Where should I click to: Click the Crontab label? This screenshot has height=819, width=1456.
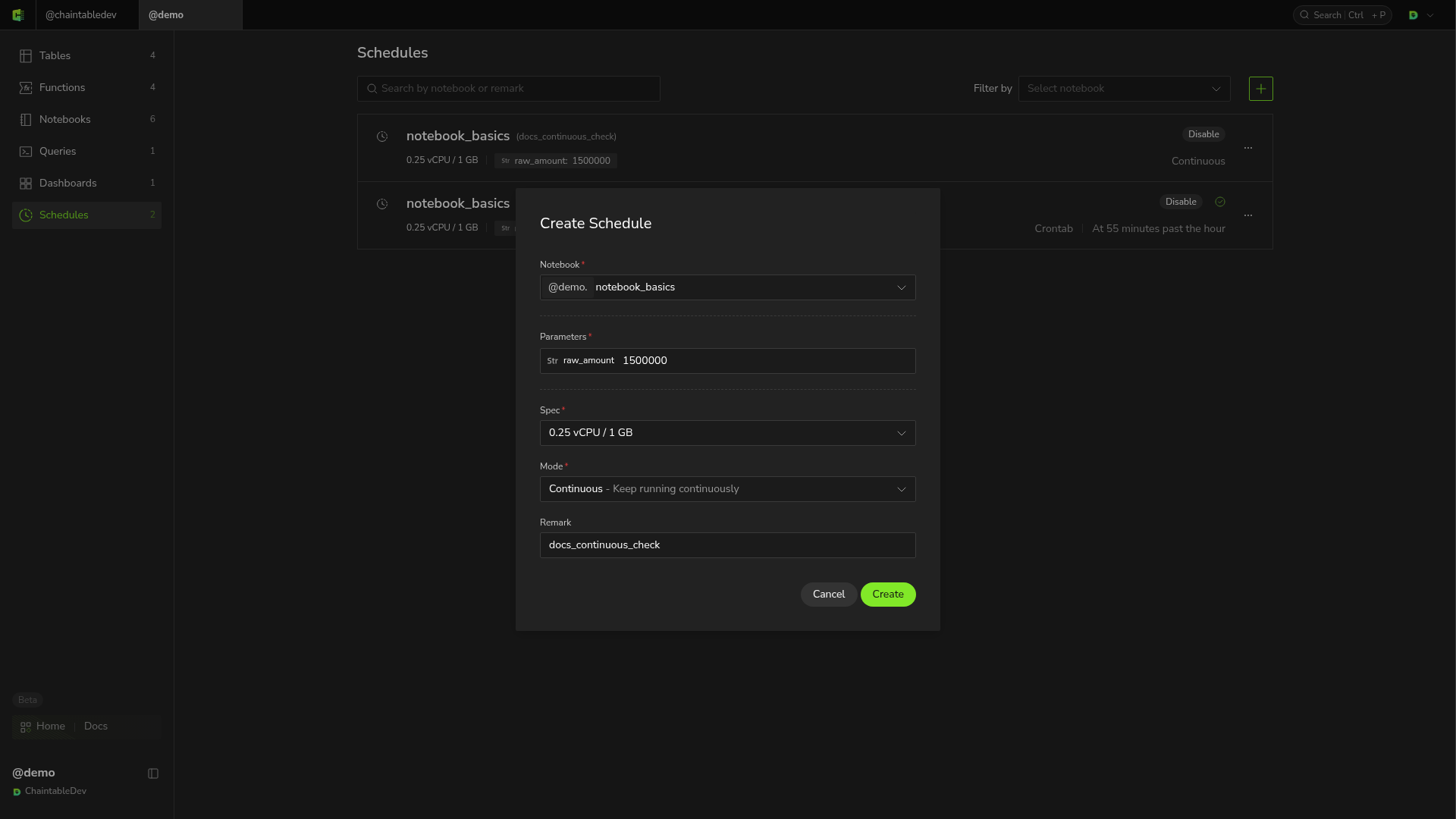click(1054, 229)
